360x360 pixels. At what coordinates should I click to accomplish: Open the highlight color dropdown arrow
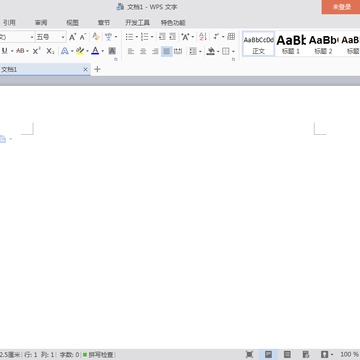[87, 51]
